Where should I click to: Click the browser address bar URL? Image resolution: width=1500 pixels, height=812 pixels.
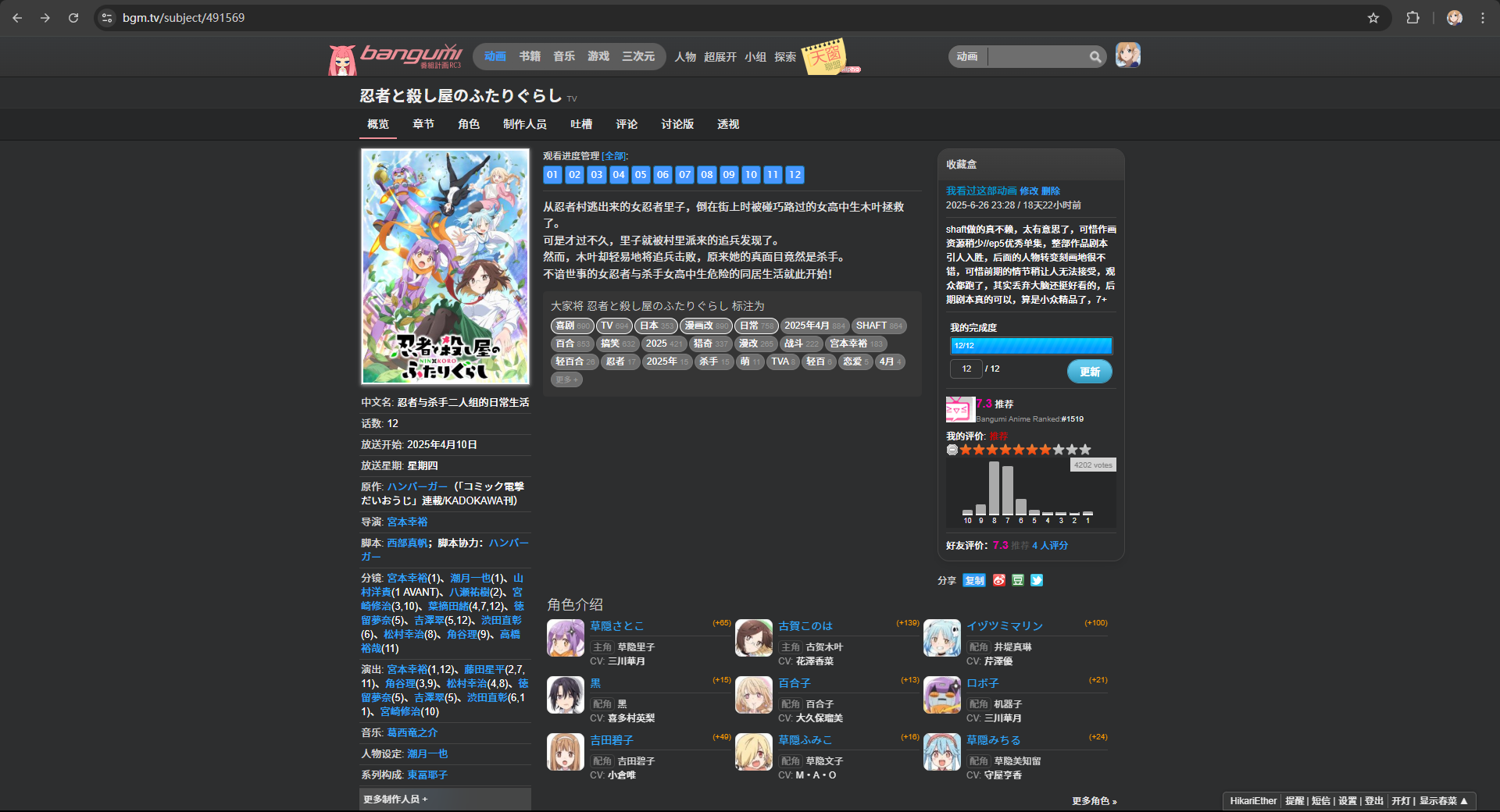[184, 18]
